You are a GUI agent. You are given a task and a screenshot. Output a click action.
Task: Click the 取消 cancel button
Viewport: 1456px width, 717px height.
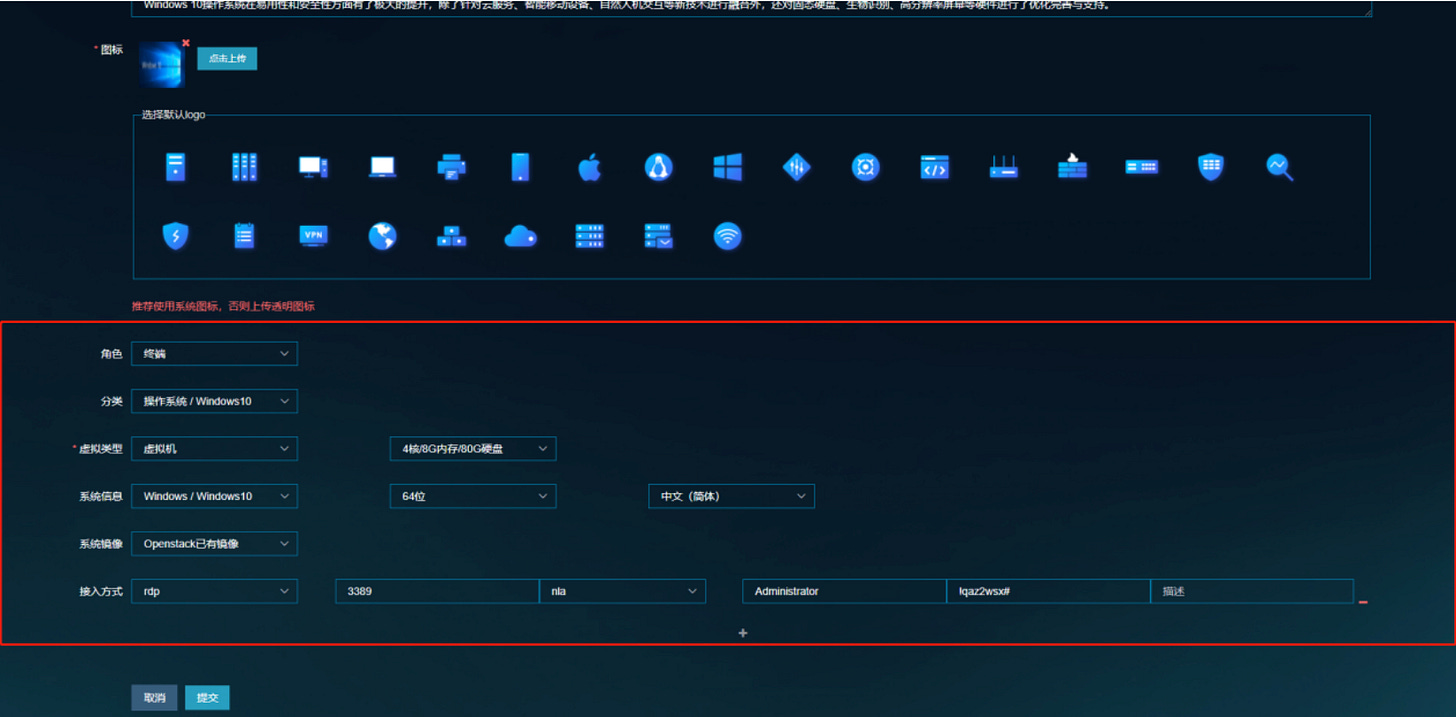[154, 698]
